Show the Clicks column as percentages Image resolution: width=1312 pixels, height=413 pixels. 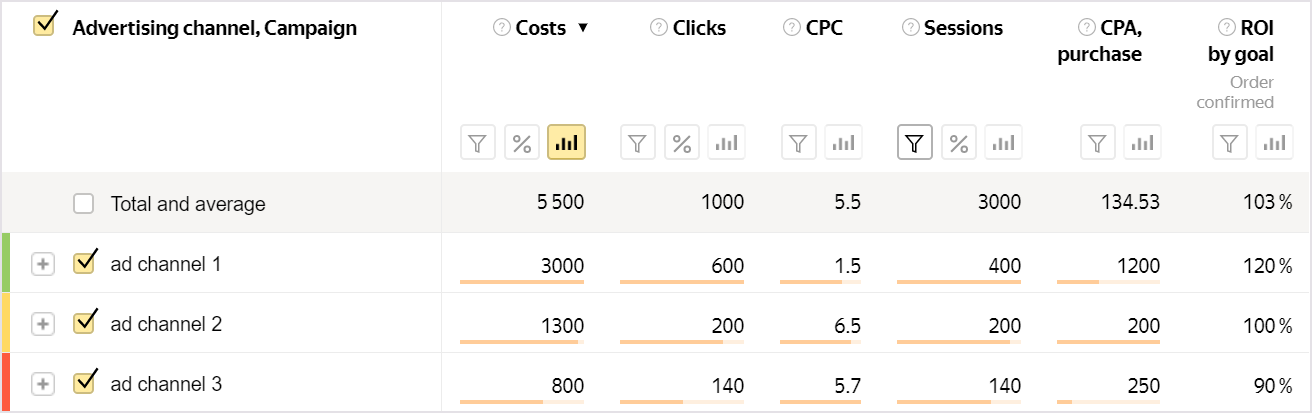click(682, 143)
